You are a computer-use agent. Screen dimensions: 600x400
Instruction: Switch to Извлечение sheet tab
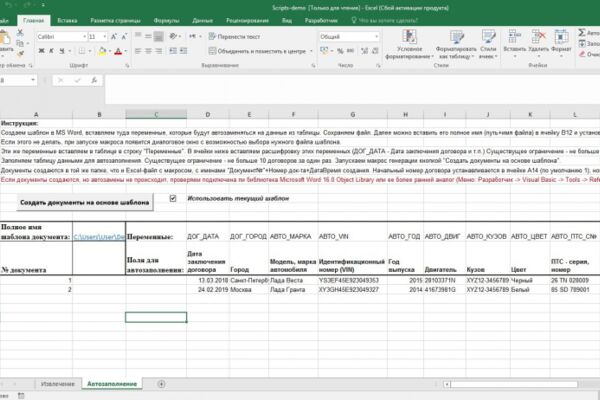click(58, 384)
